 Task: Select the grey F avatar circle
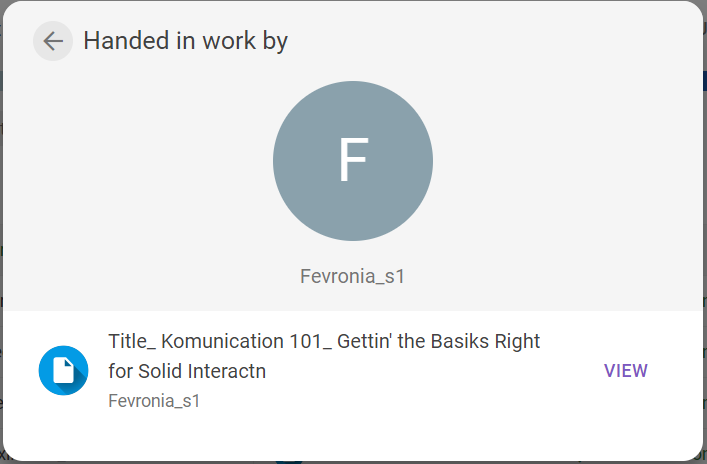[x=353, y=161]
